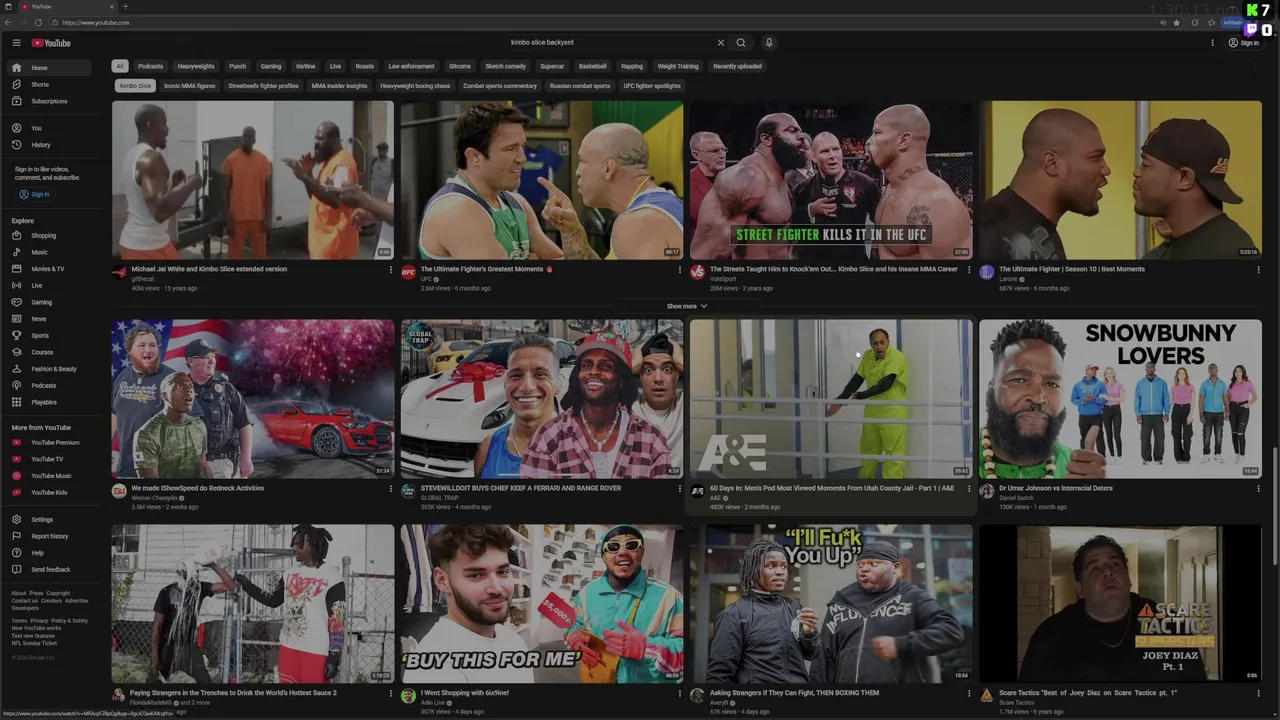
Task: Select the All filter chip
Action: [120, 66]
